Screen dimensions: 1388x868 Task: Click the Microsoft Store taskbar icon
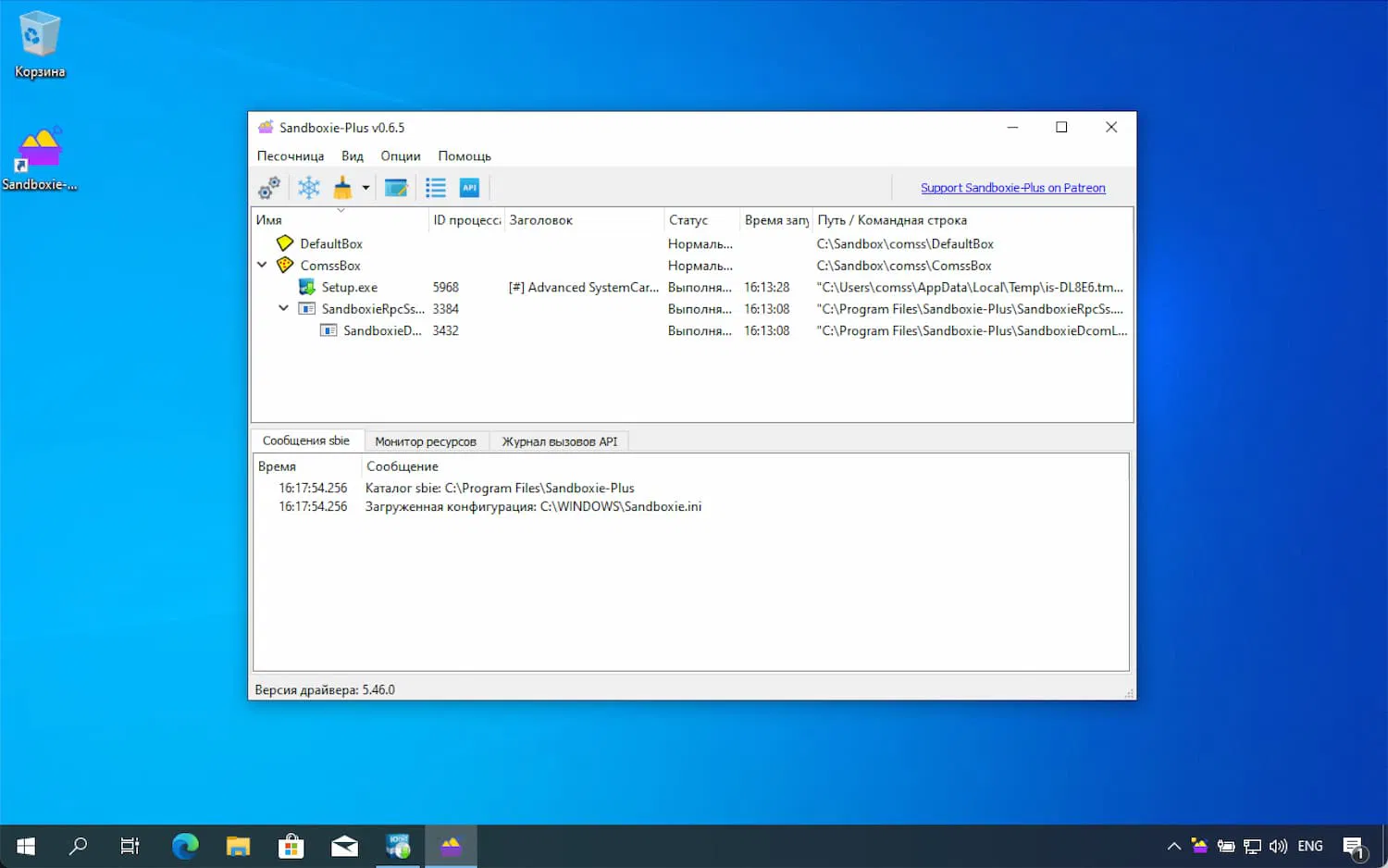[x=291, y=846]
